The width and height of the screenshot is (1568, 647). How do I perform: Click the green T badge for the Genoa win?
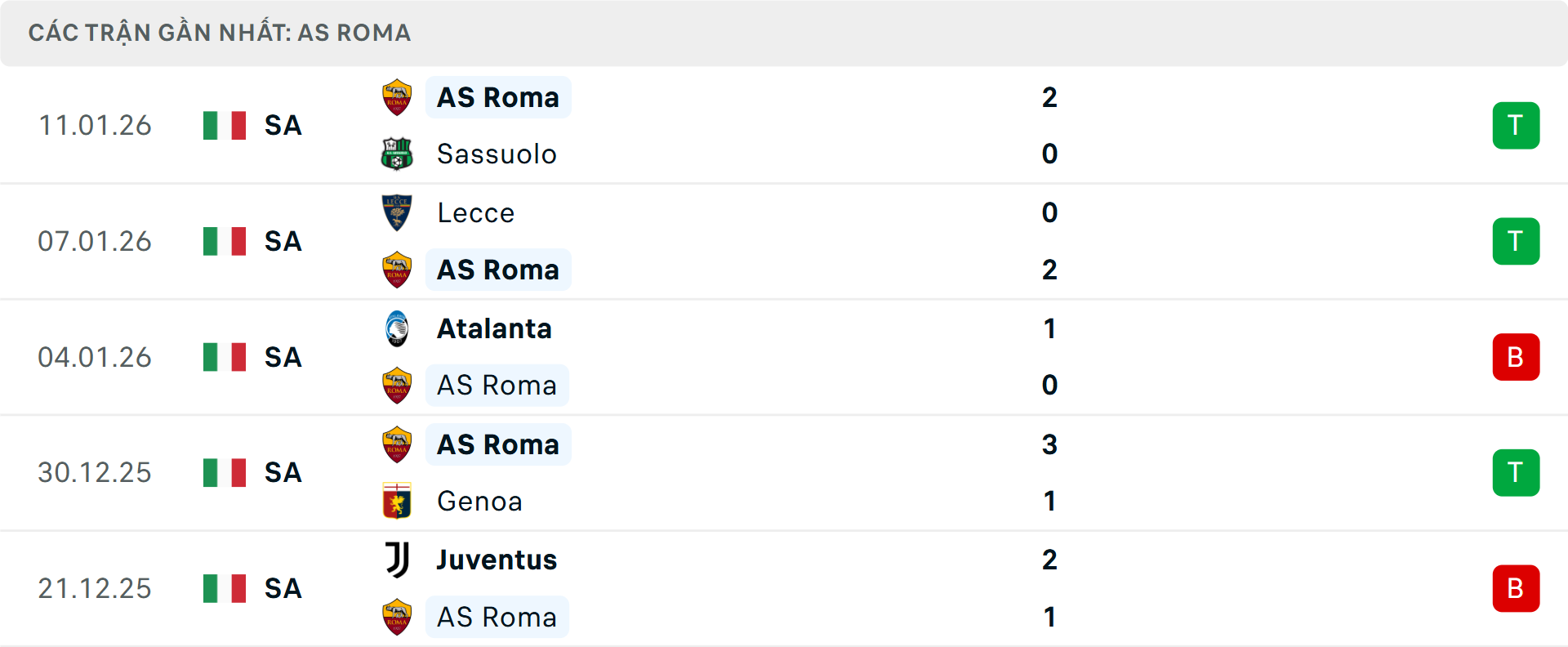tap(1517, 472)
